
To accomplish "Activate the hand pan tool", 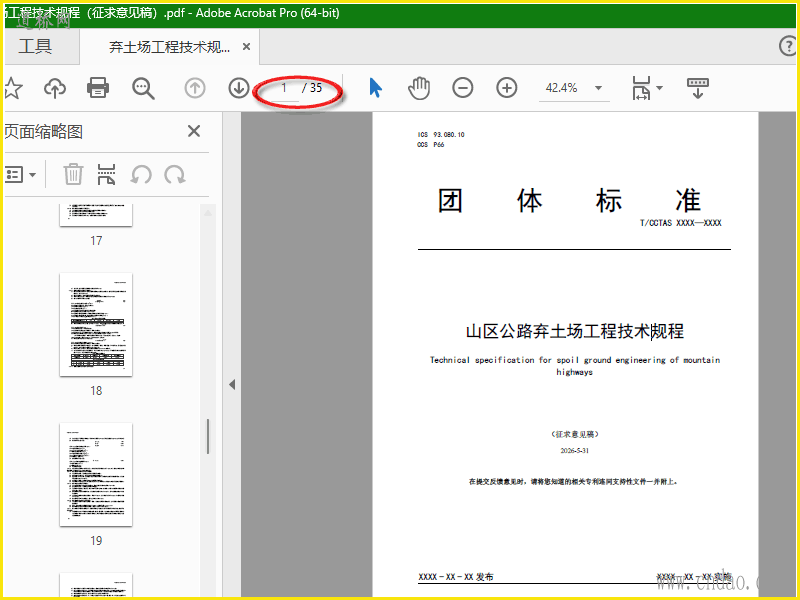I will click(x=419, y=88).
